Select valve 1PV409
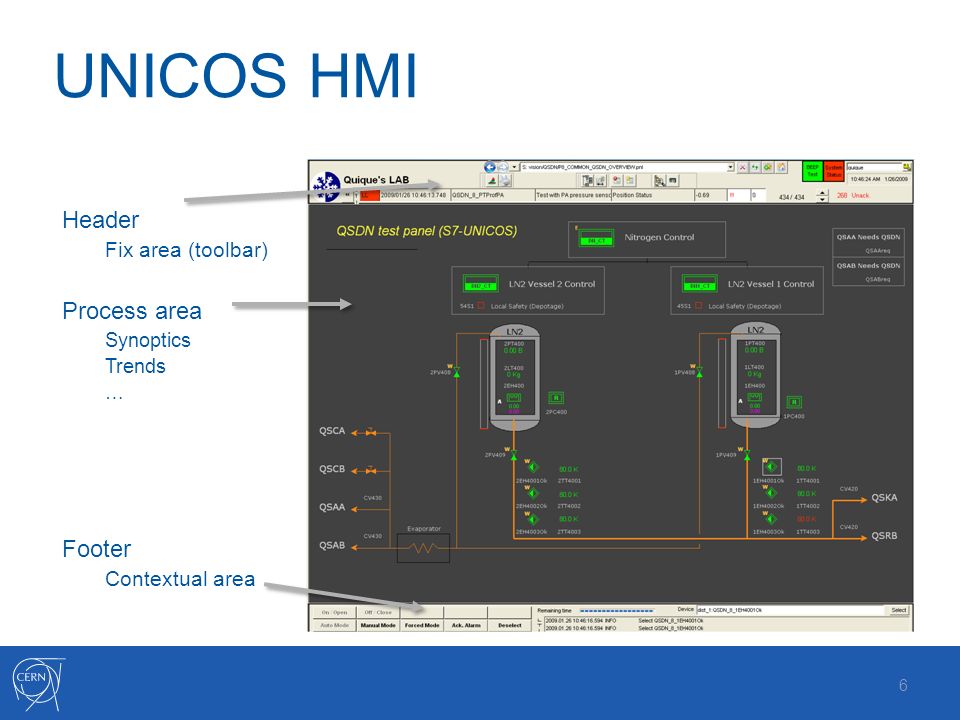 747,455
